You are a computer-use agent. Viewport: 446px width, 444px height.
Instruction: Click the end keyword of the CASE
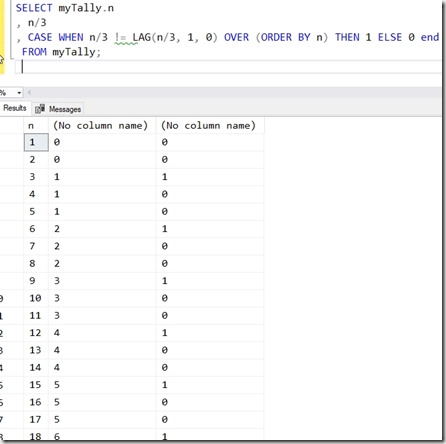430,37
